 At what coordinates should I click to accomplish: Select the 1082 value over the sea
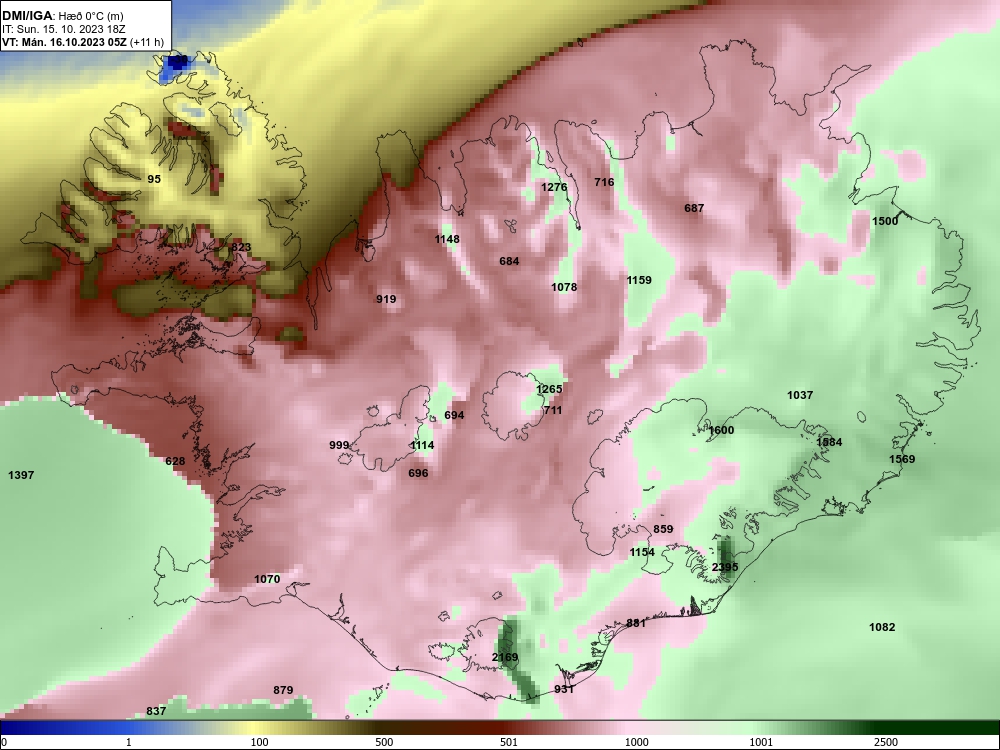click(882, 627)
